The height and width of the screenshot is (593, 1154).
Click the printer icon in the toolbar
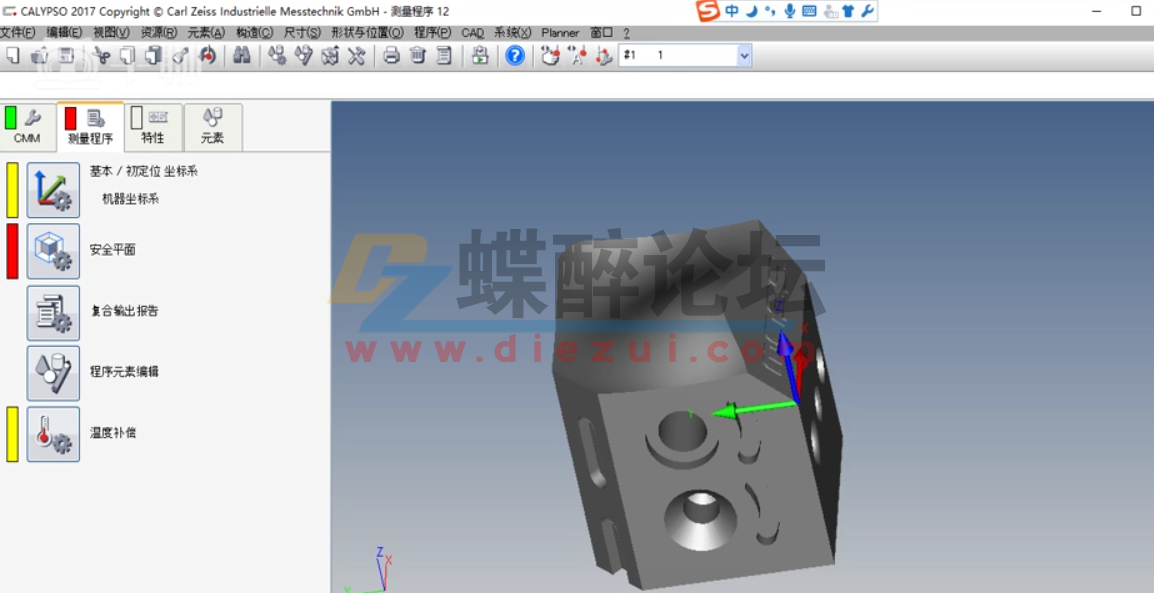390,56
